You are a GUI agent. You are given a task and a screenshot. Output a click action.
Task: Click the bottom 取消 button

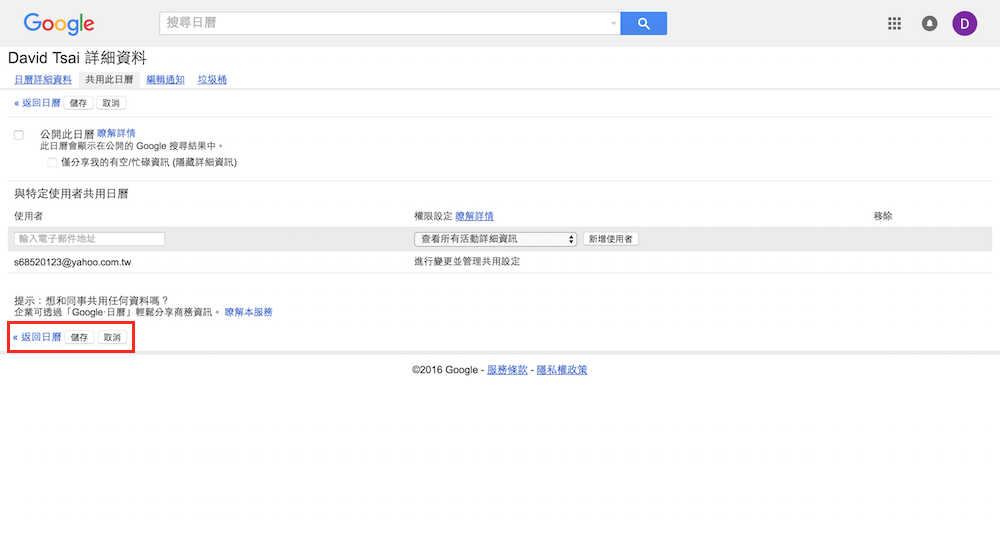[112, 338]
